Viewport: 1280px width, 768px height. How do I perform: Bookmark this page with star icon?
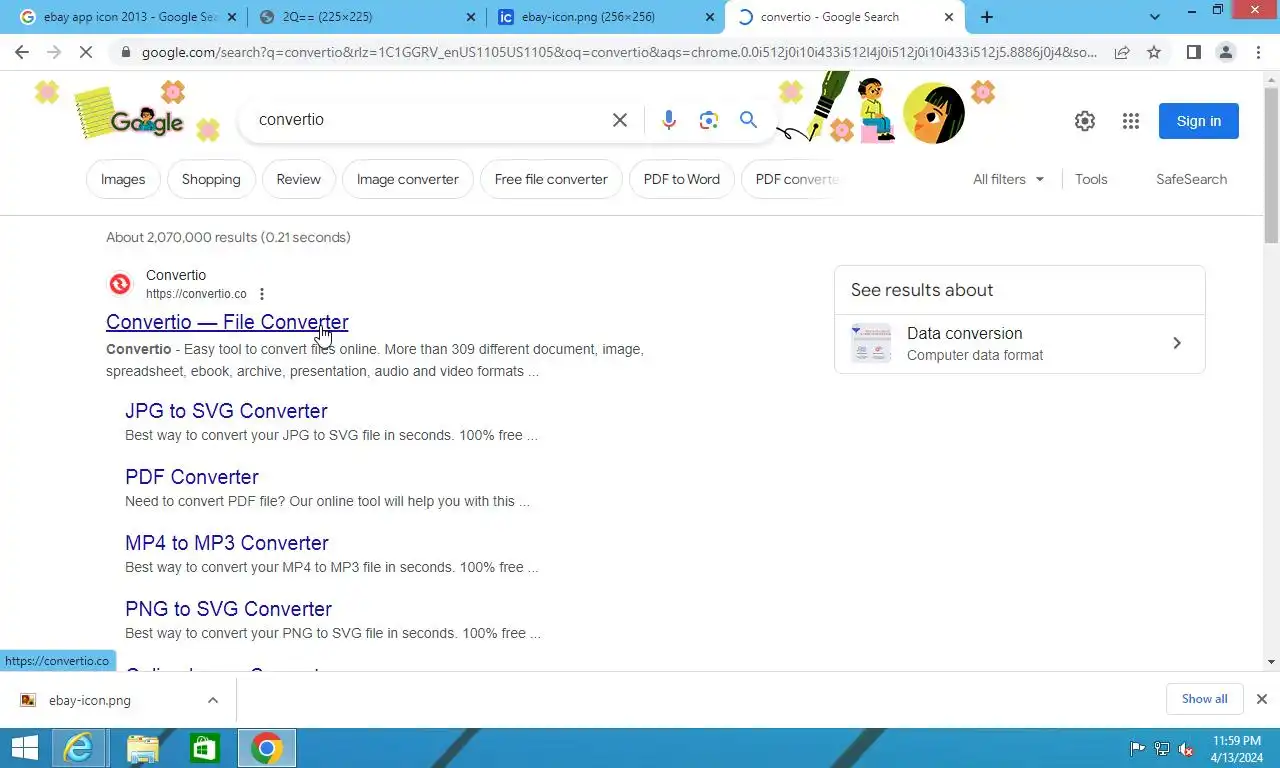[1154, 52]
